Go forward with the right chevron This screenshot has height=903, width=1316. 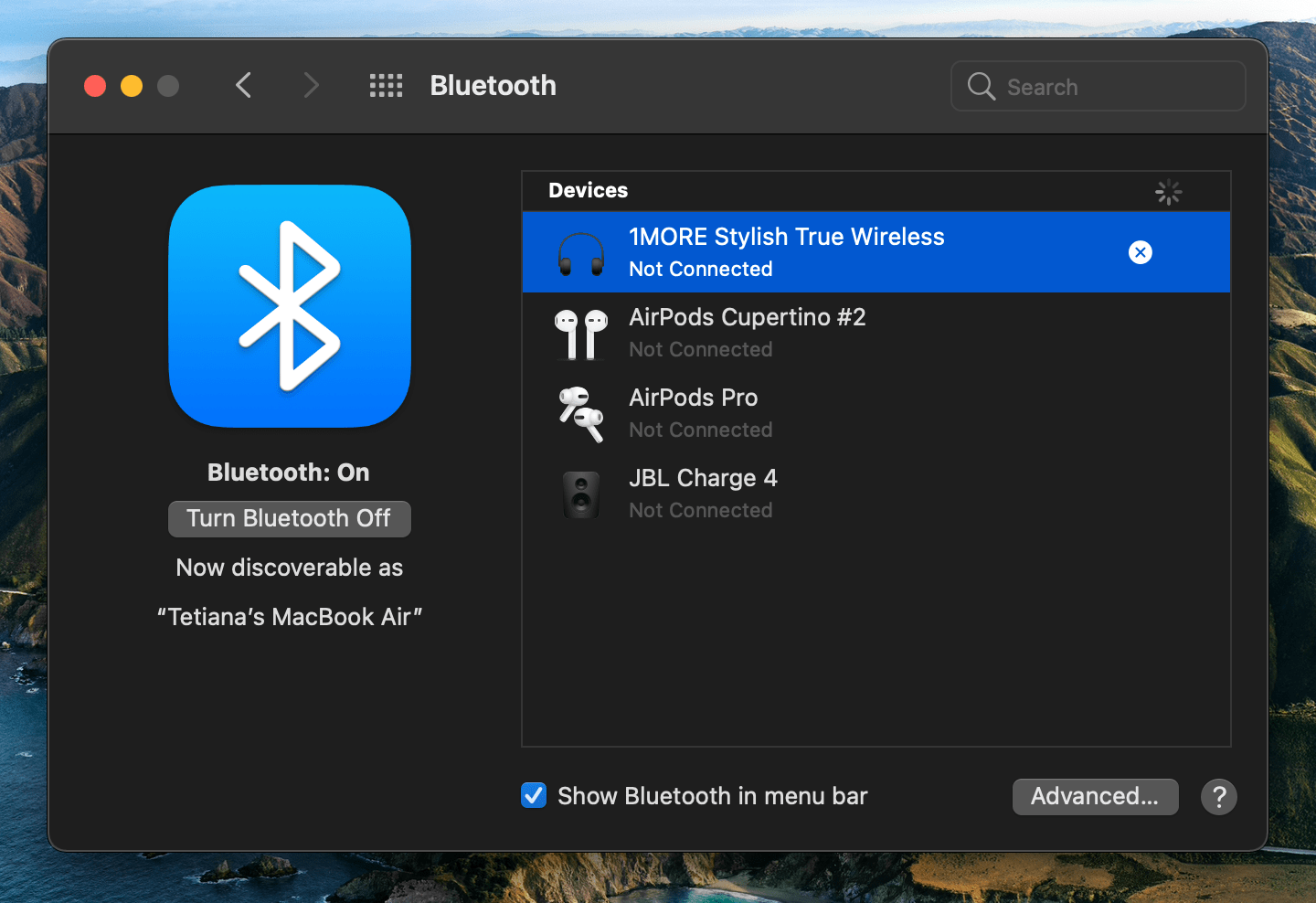(312, 86)
